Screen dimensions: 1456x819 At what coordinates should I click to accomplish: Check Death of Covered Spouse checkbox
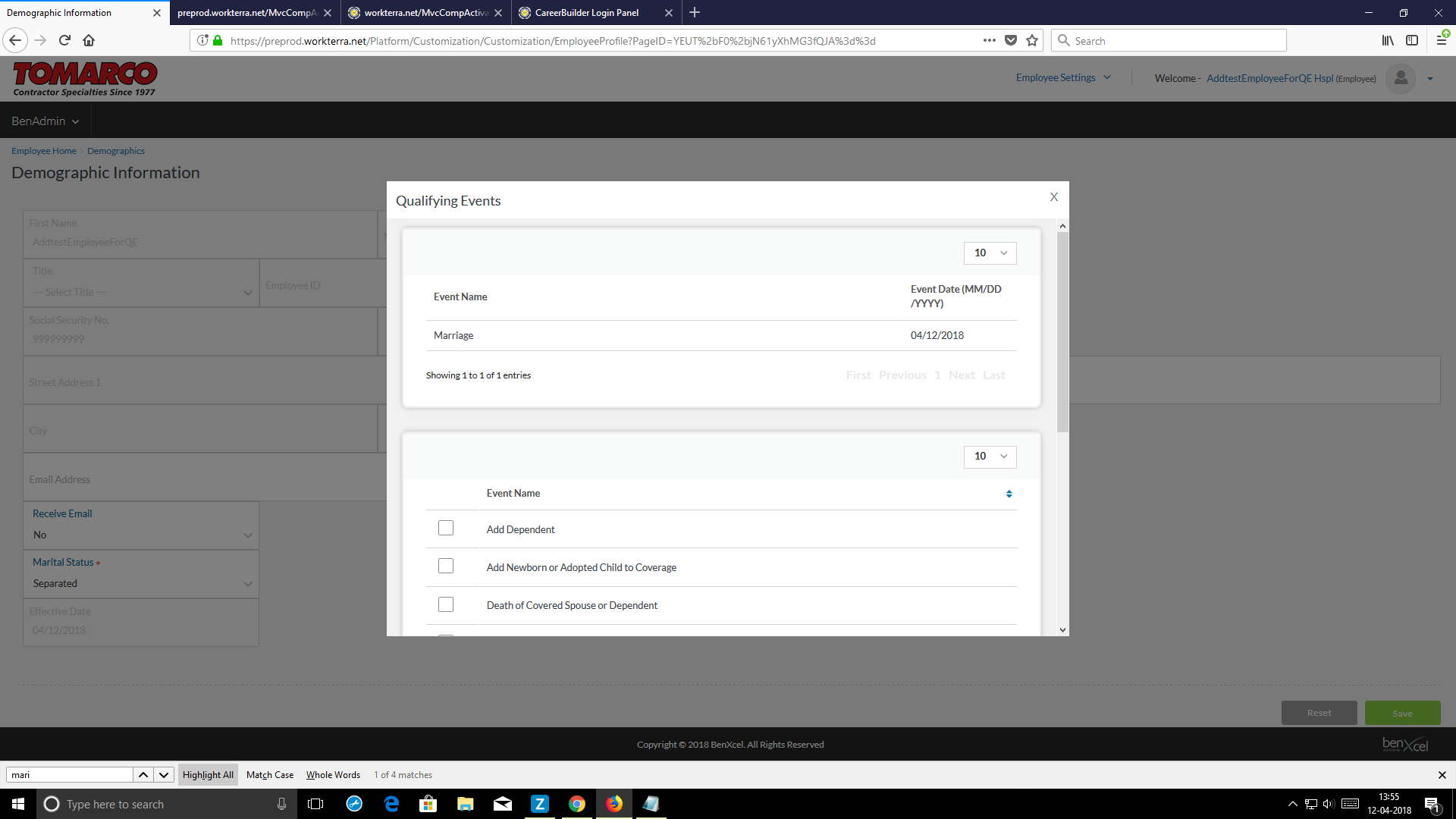pyautogui.click(x=446, y=604)
